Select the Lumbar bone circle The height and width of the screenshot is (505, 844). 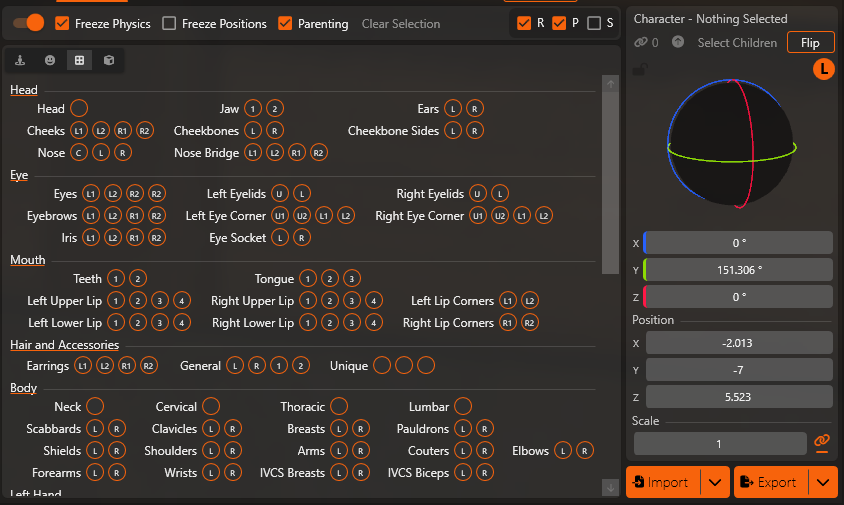tap(463, 406)
